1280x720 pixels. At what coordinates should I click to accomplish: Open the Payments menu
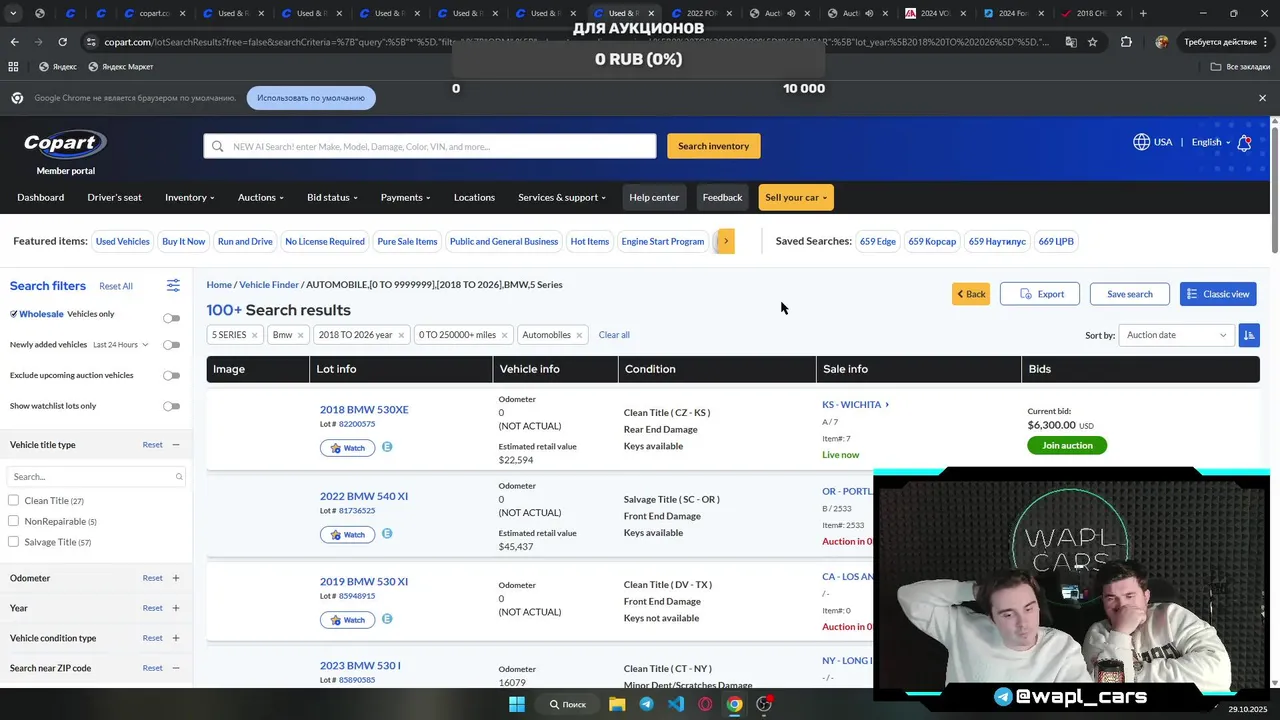tap(405, 197)
